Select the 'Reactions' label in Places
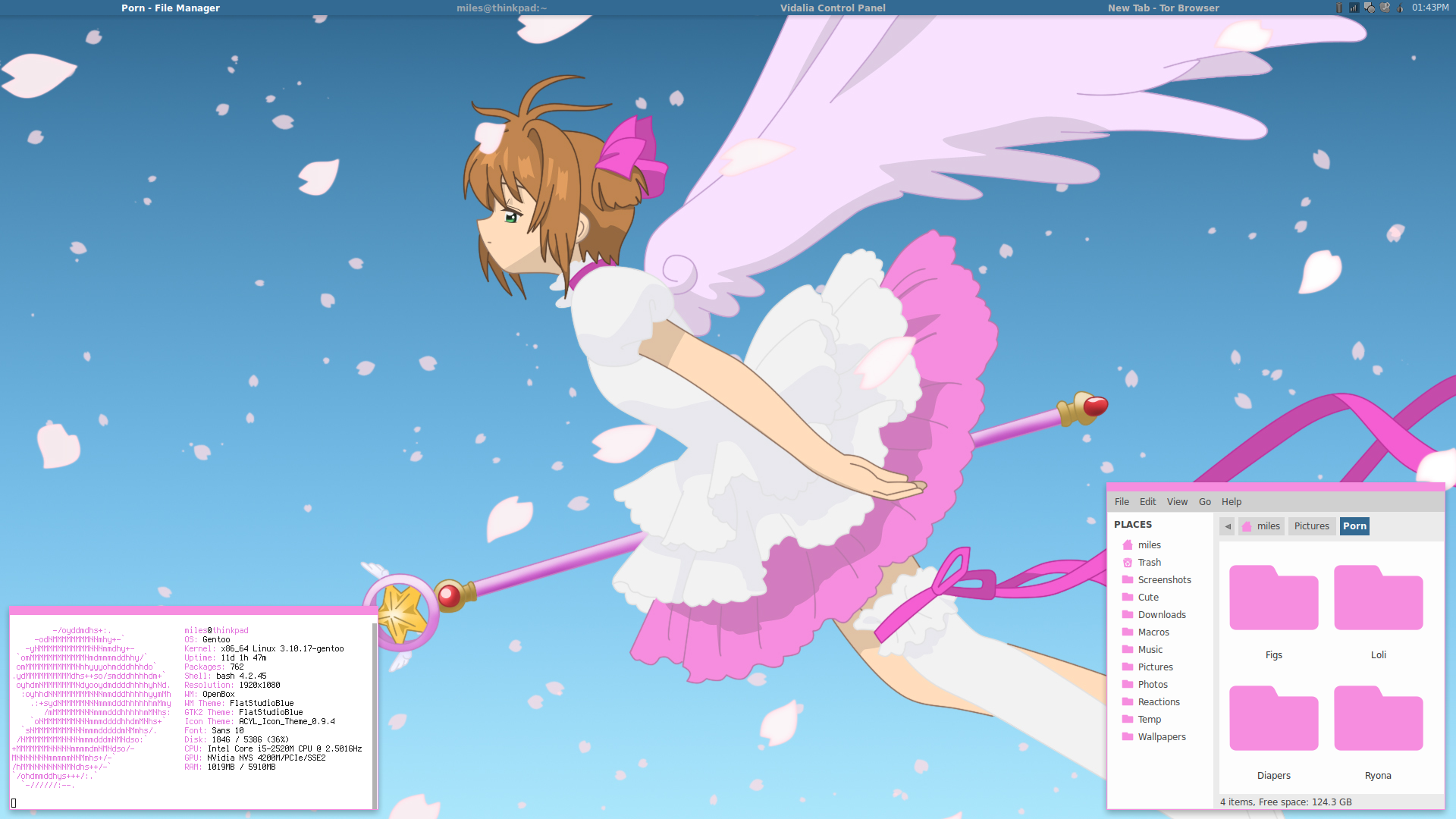Screen dimensions: 1456x819 tap(1159, 702)
